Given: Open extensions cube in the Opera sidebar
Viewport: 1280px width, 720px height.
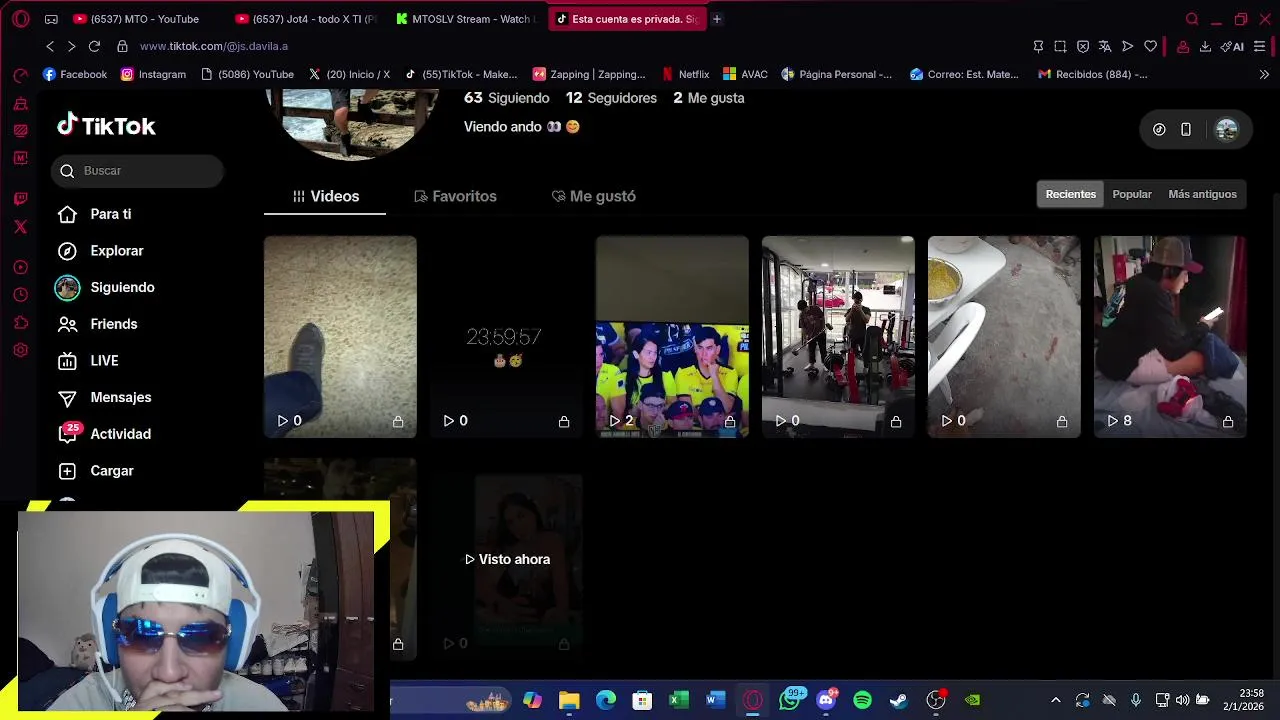Looking at the screenshot, I should pos(20,322).
